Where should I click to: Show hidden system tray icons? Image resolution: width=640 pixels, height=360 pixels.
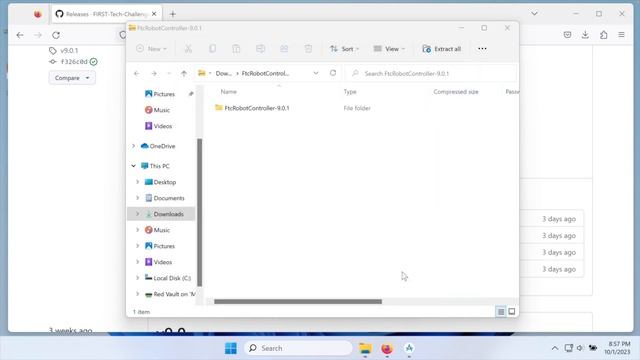(x=555, y=348)
